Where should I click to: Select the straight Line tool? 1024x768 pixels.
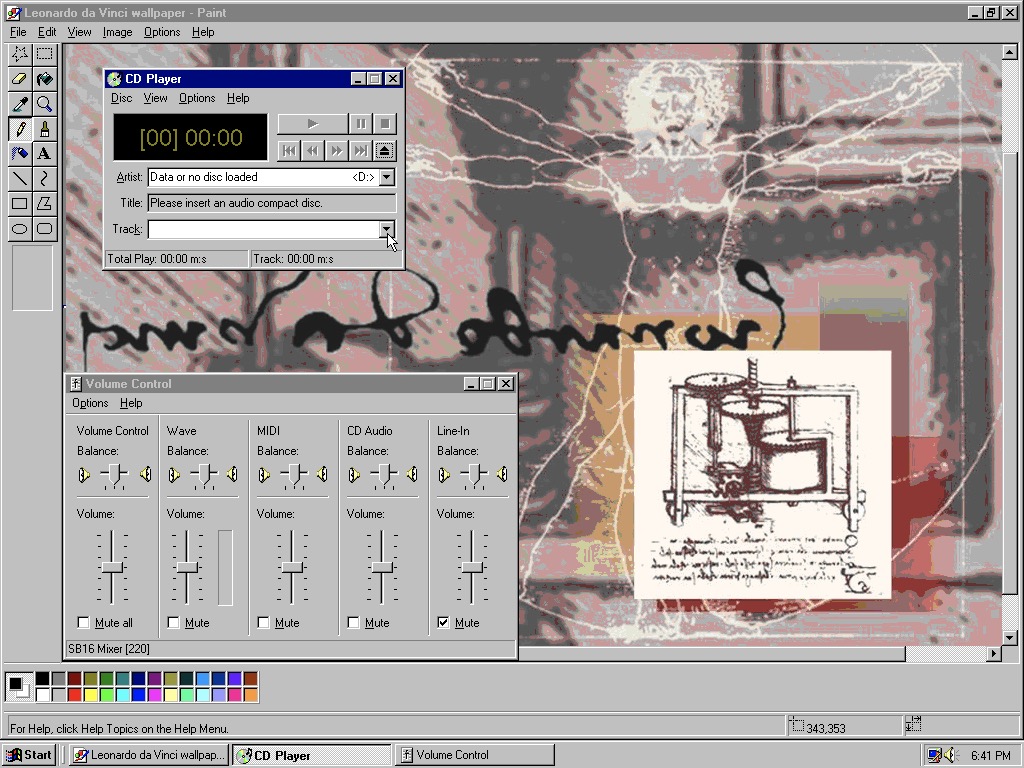click(20, 178)
